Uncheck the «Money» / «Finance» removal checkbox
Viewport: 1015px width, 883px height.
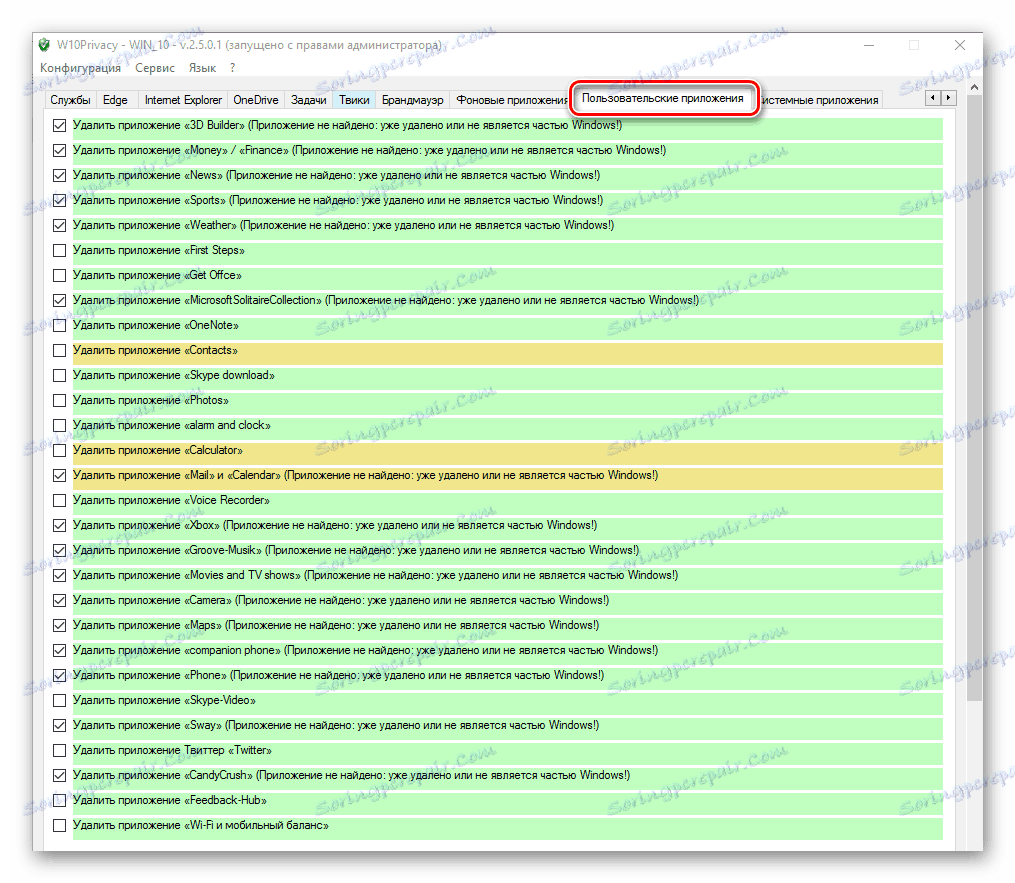(x=60, y=151)
